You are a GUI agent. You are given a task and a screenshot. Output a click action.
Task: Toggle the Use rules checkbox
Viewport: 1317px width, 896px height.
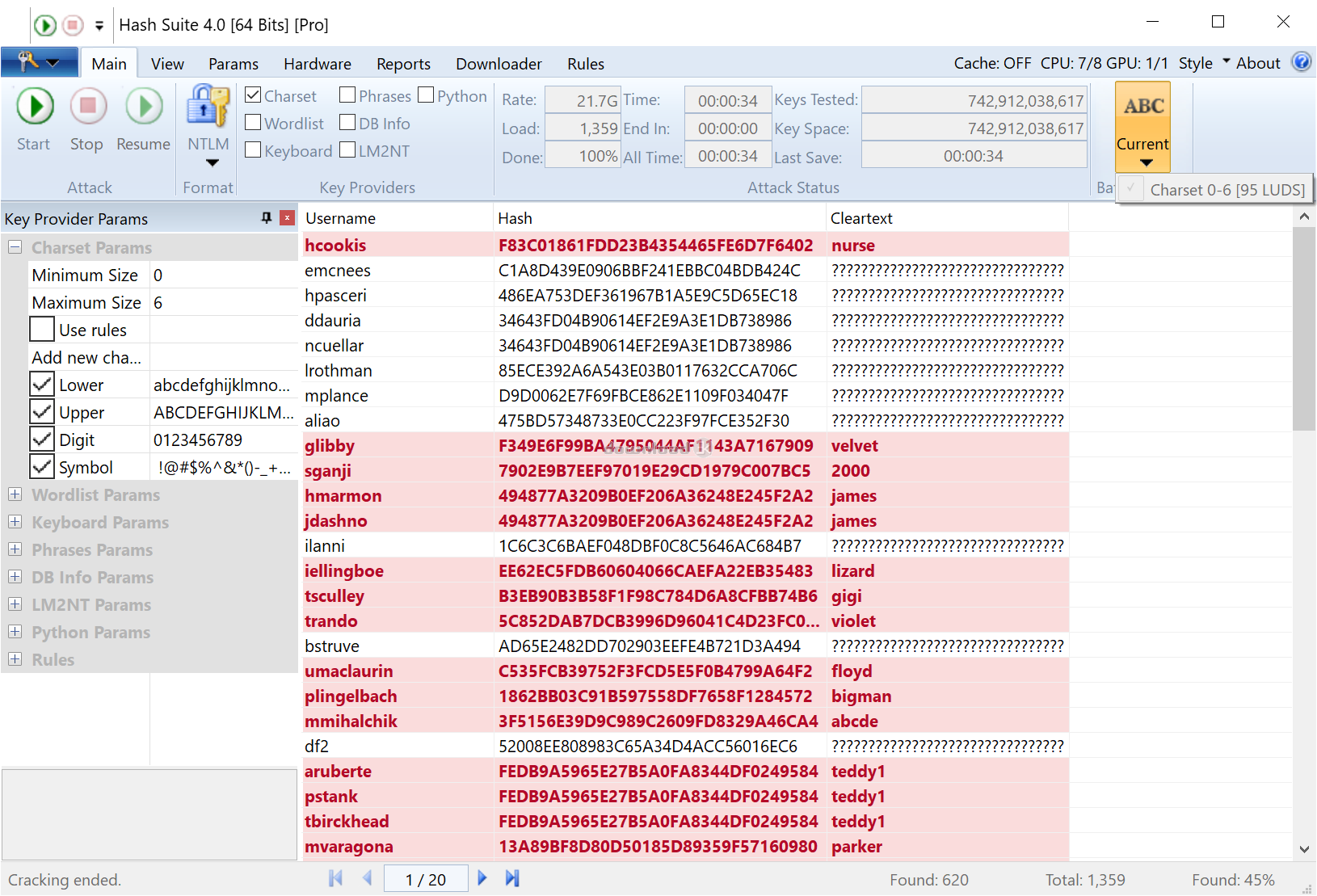42,330
